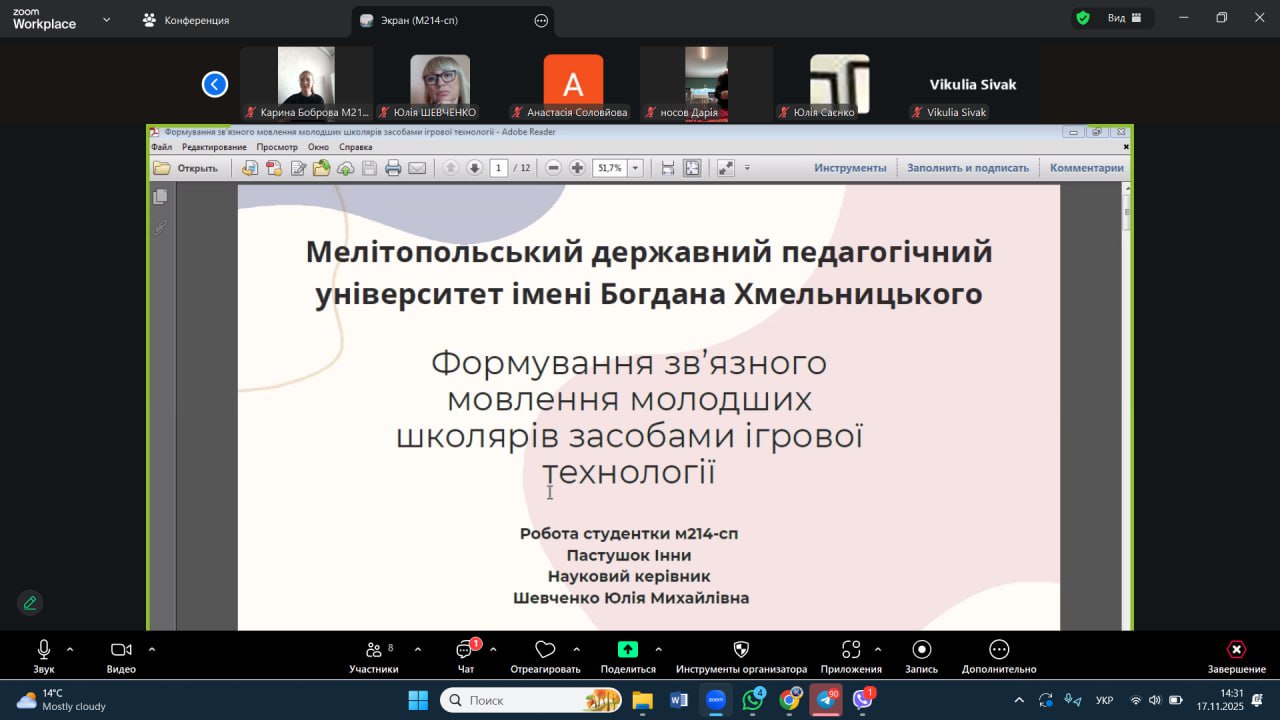Open Host tools shield icon
Image resolution: width=1280 pixels, height=720 pixels.
[741, 650]
